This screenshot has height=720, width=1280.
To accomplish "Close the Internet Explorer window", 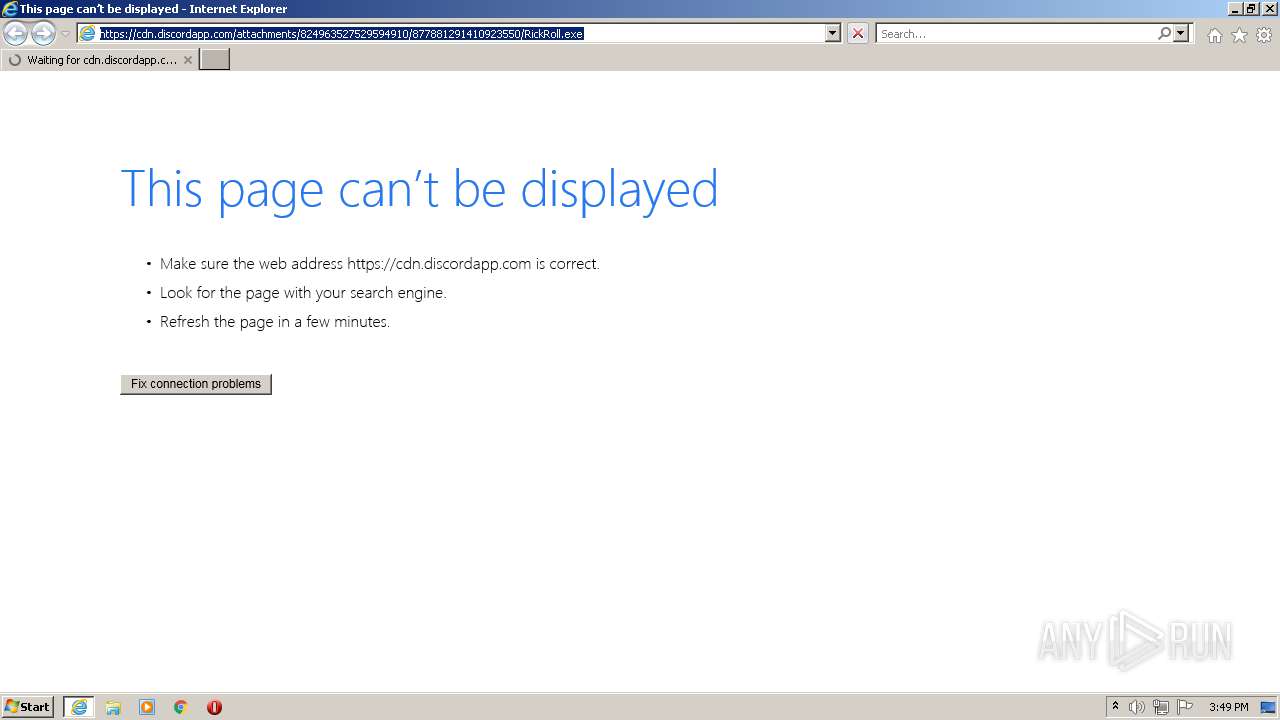I will (1268, 8).
